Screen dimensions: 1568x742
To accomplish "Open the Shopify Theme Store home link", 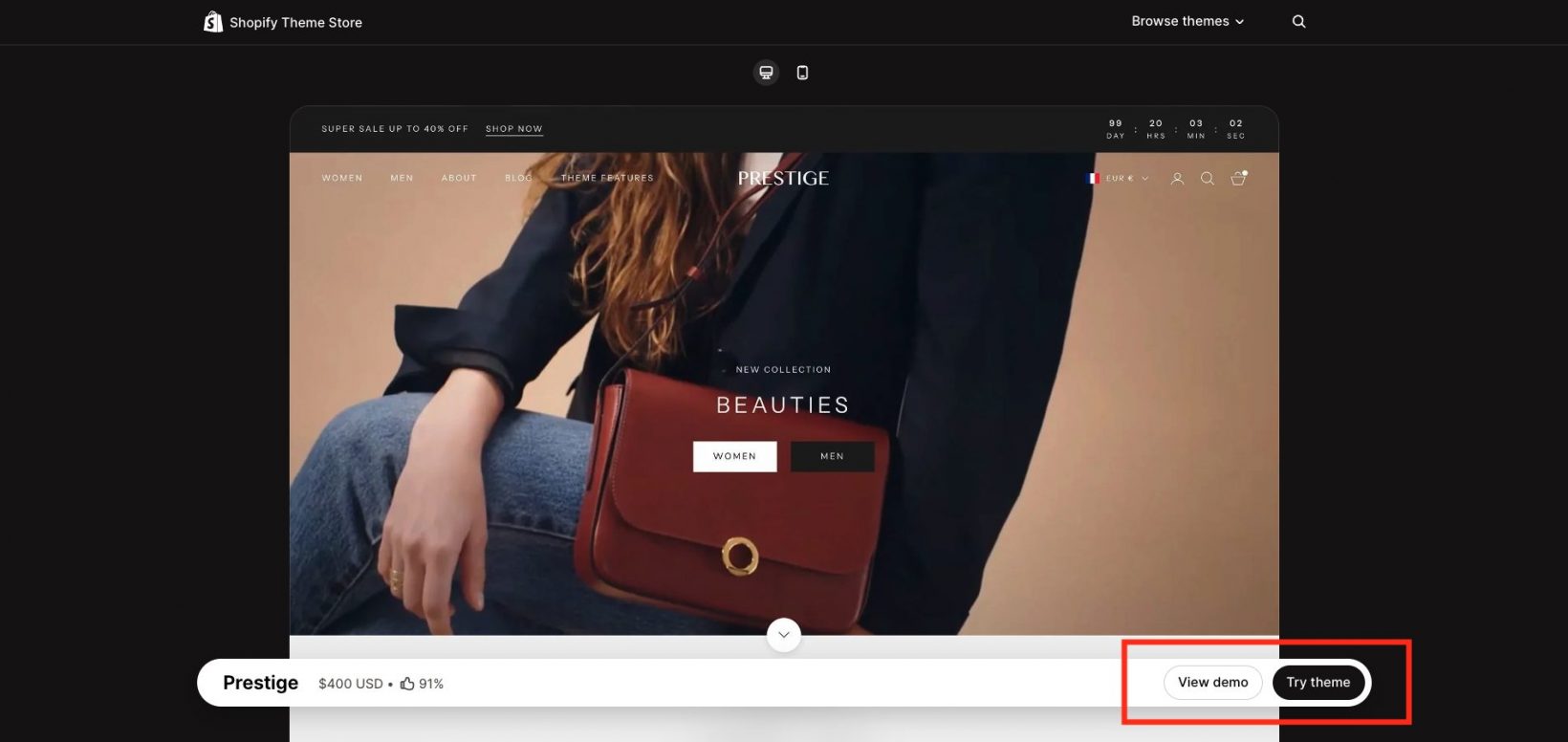I will (x=283, y=22).
